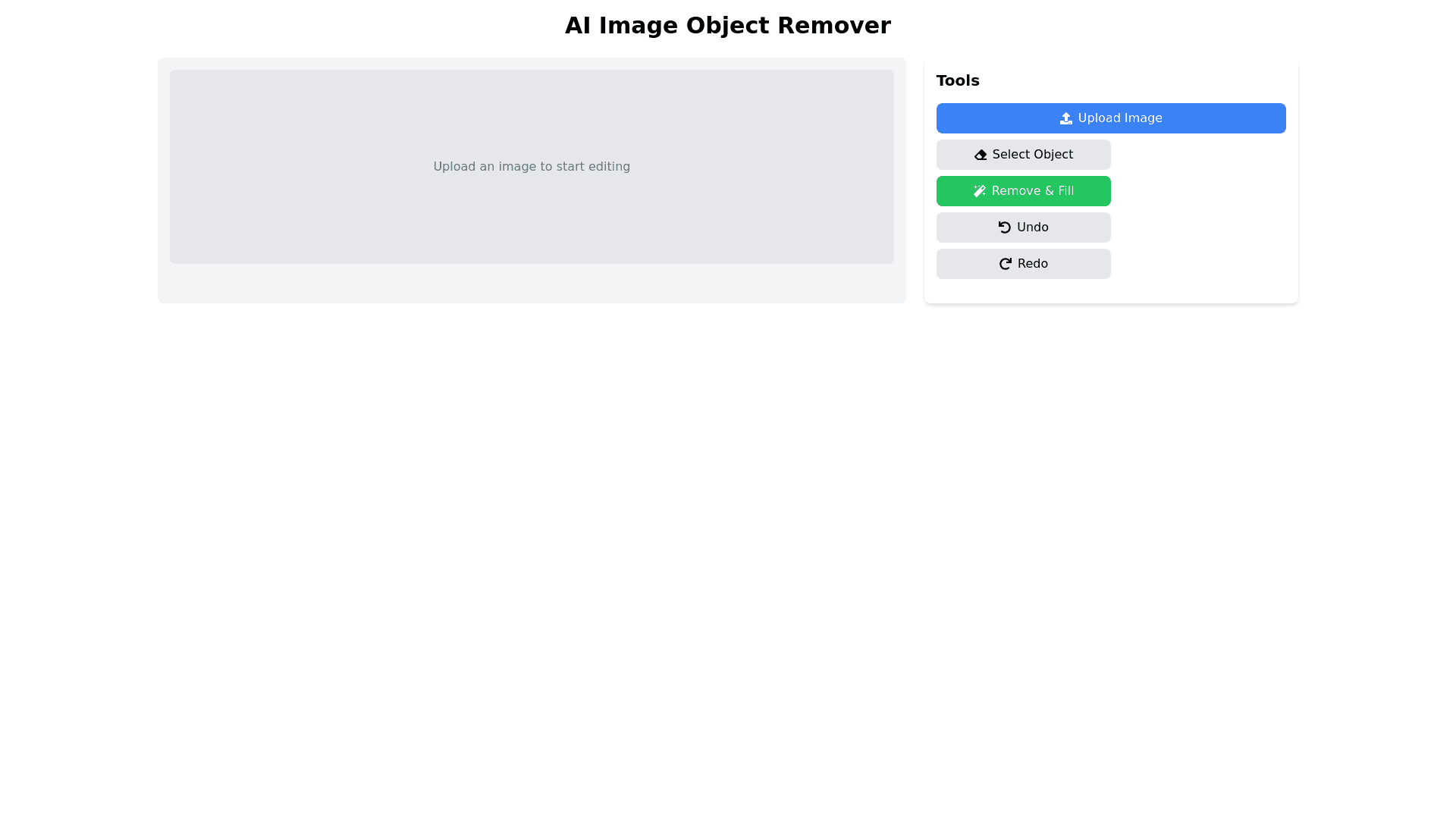
Task: Click the eraser icon for Select Object
Action: (981, 155)
